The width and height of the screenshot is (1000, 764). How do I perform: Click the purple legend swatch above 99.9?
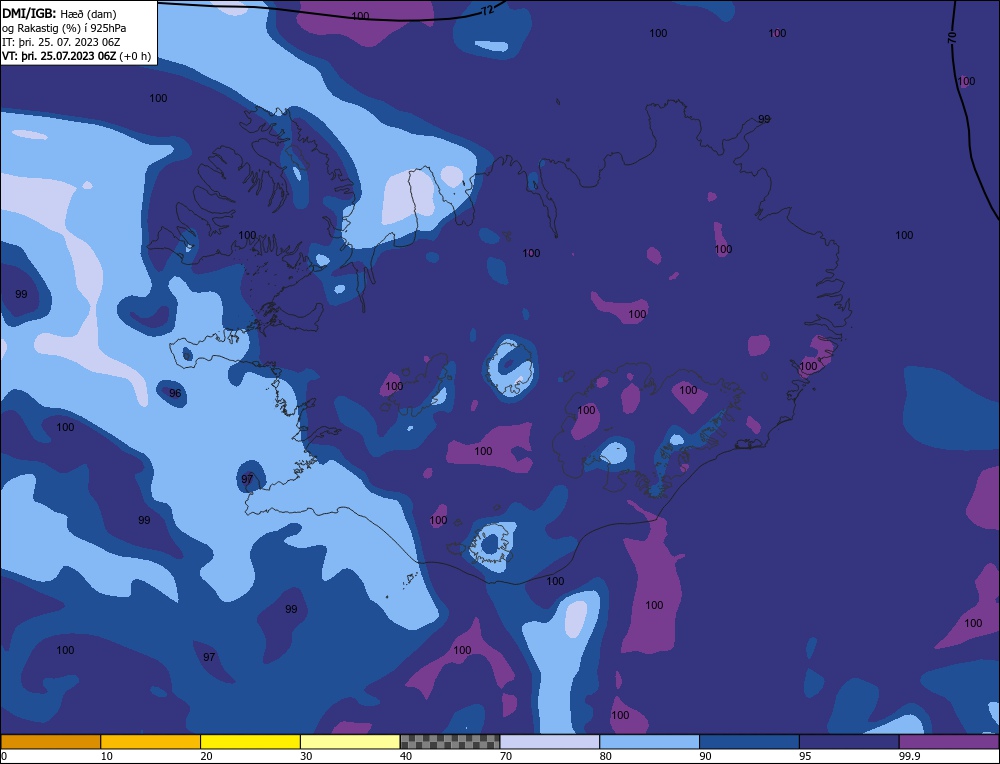tap(949, 741)
